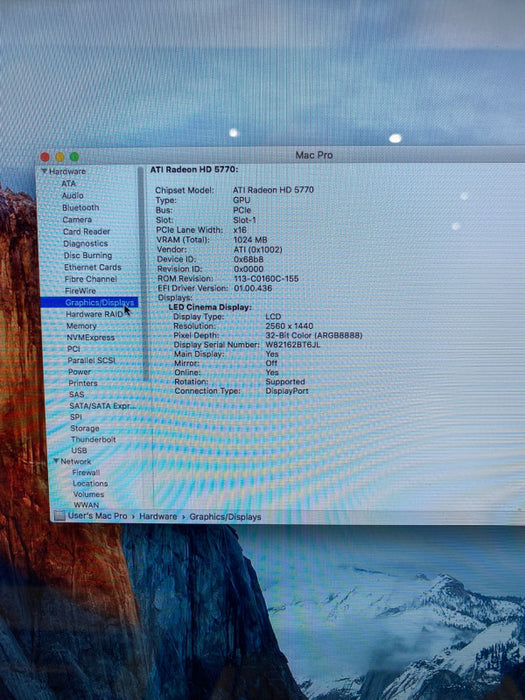The image size is (525, 700).
Task: Open the Bluetooth hardware entry
Action: click(81, 208)
